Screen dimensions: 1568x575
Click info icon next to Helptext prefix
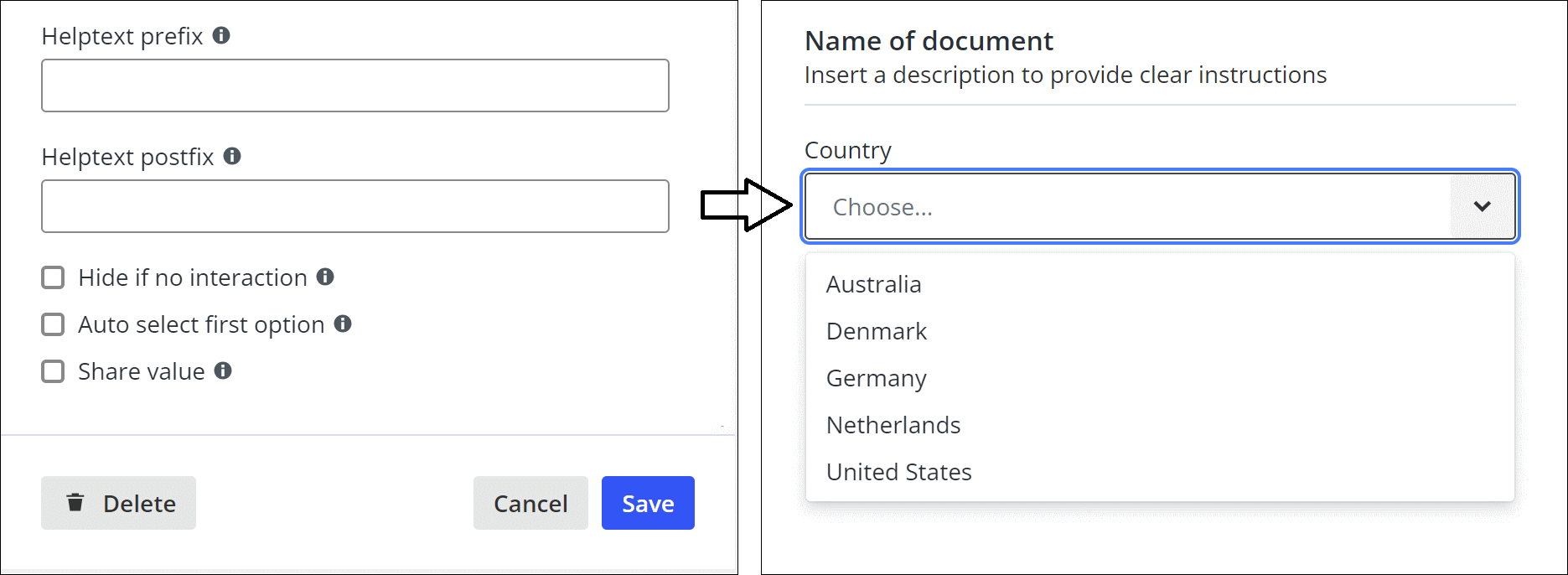[x=221, y=35]
